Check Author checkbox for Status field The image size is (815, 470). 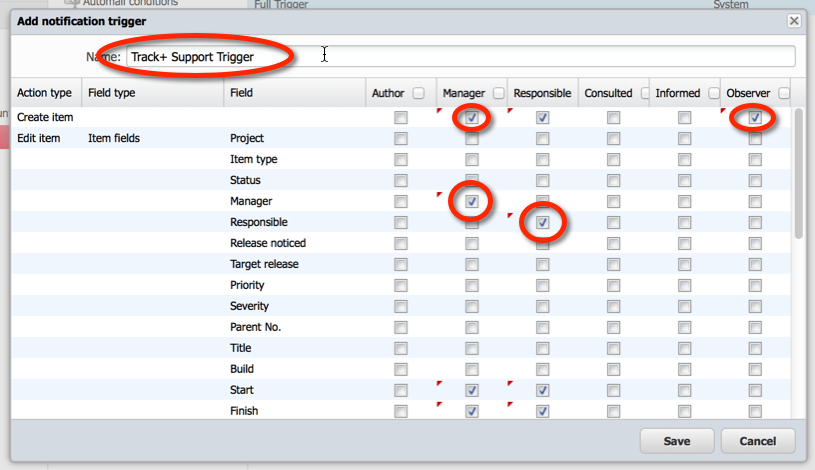pyautogui.click(x=401, y=181)
